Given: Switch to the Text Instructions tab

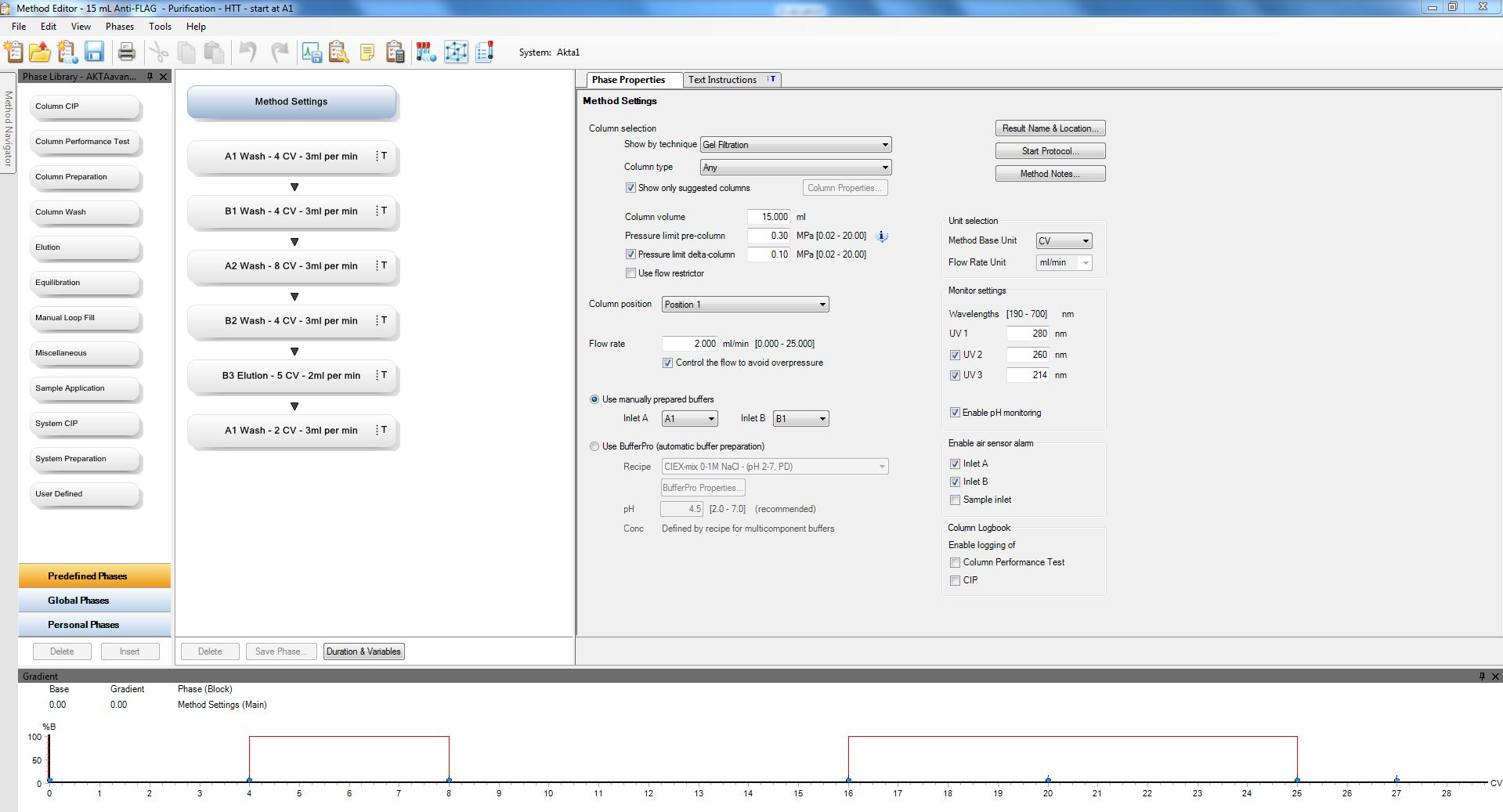Looking at the screenshot, I should [x=722, y=80].
